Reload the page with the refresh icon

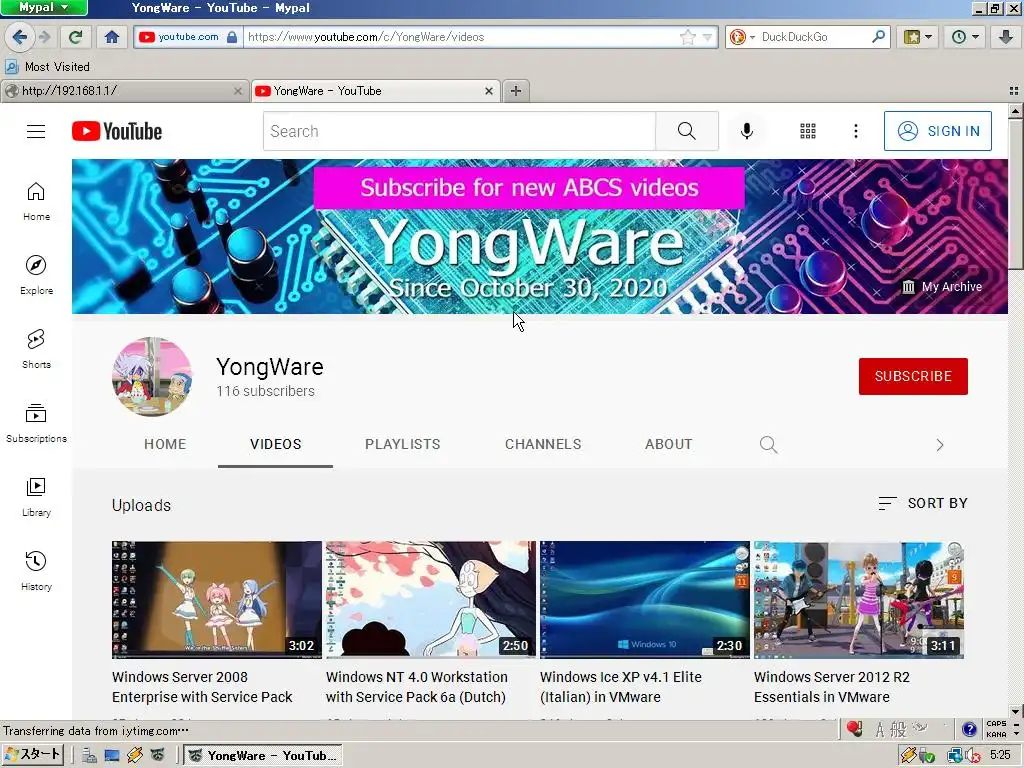coord(76,37)
